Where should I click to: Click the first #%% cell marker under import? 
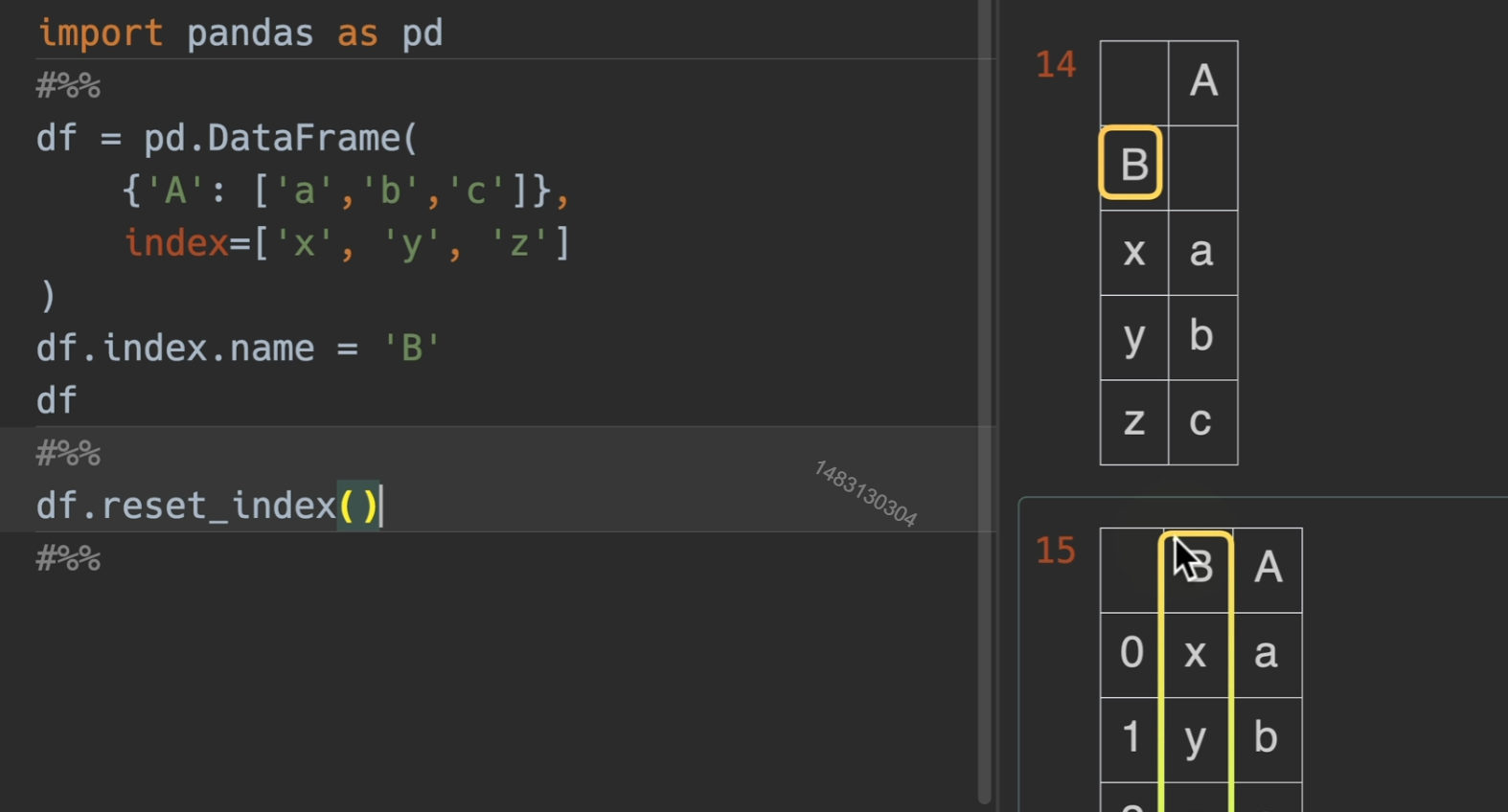(68, 86)
